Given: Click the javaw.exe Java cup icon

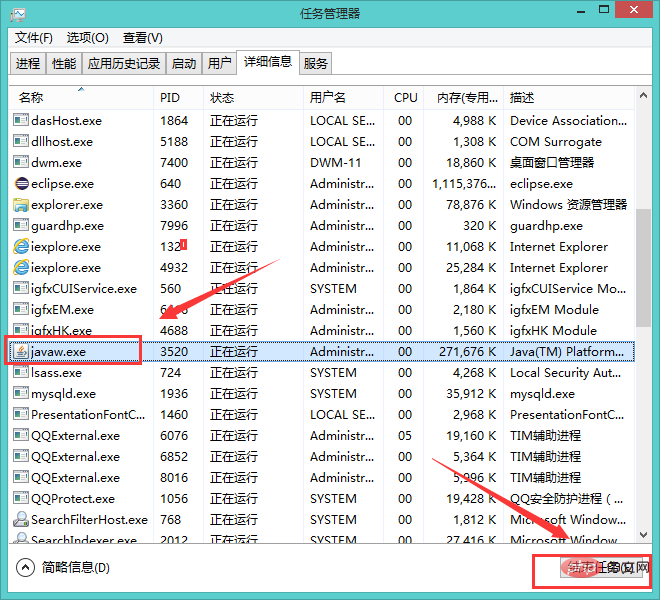Looking at the screenshot, I should tap(21, 351).
